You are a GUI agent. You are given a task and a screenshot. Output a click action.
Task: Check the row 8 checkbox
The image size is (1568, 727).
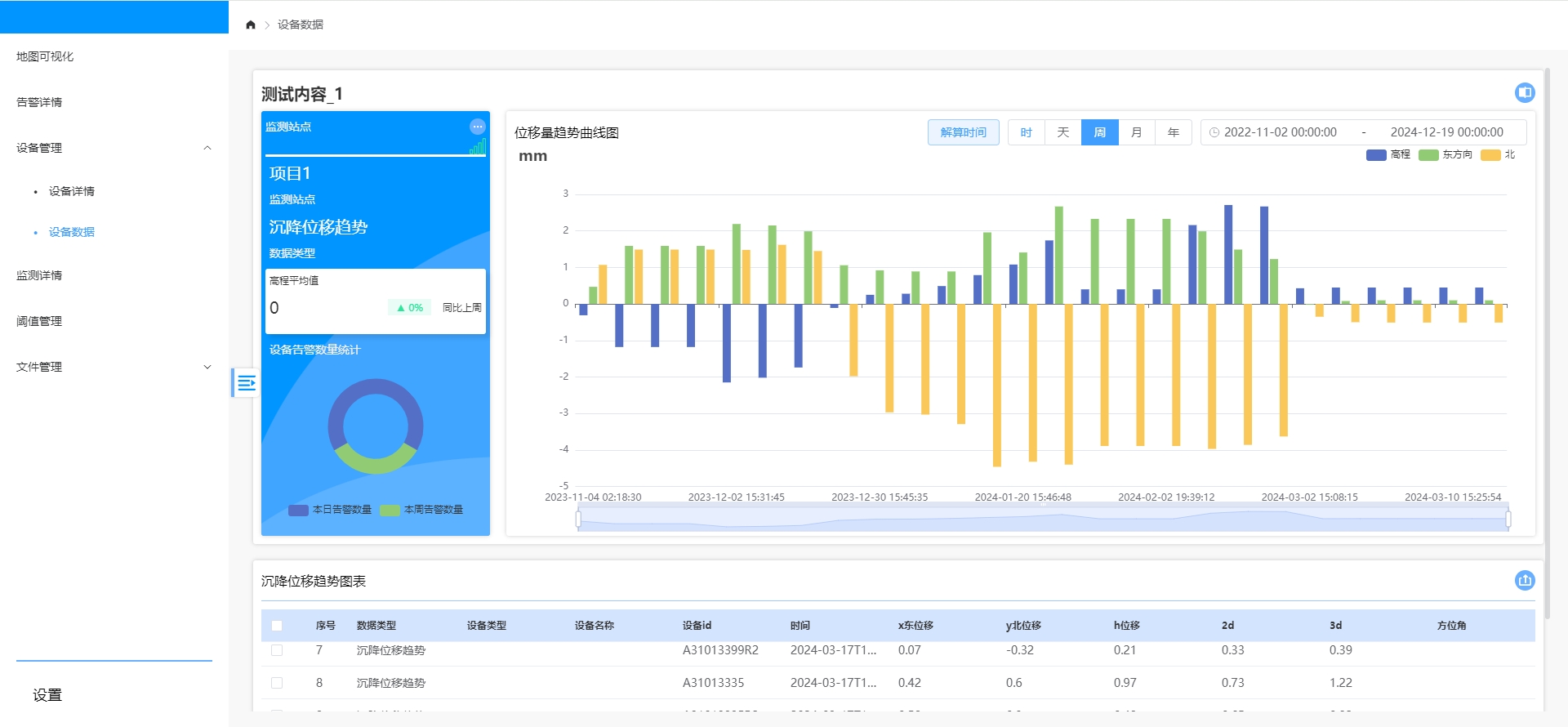click(x=277, y=683)
